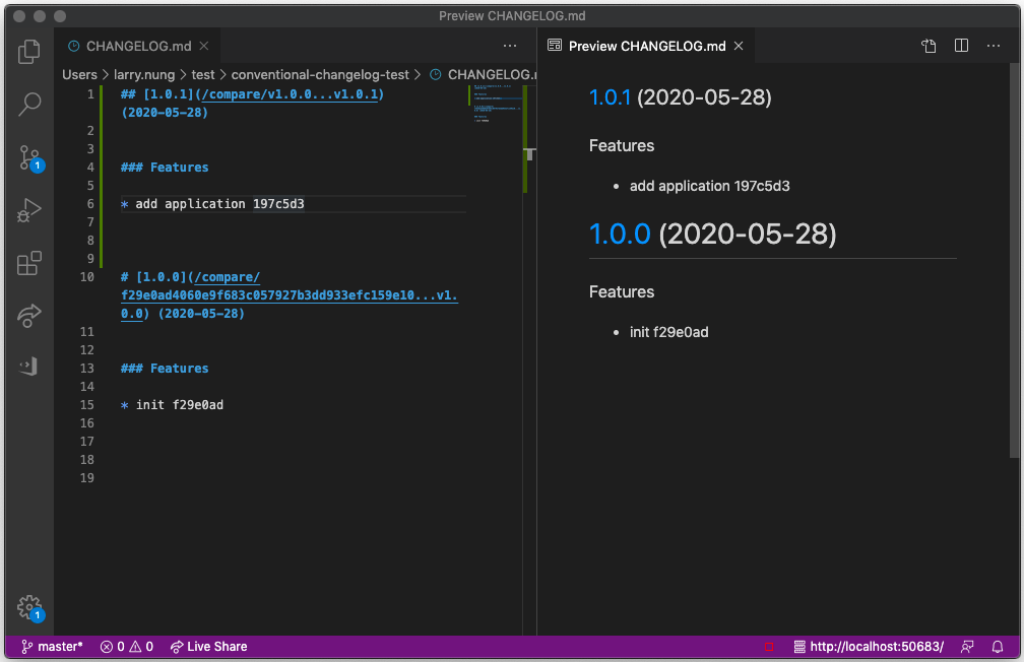The image size is (1024, 662).
Task: Split the preview editor to the right
Action: click(x=961, y=46)
